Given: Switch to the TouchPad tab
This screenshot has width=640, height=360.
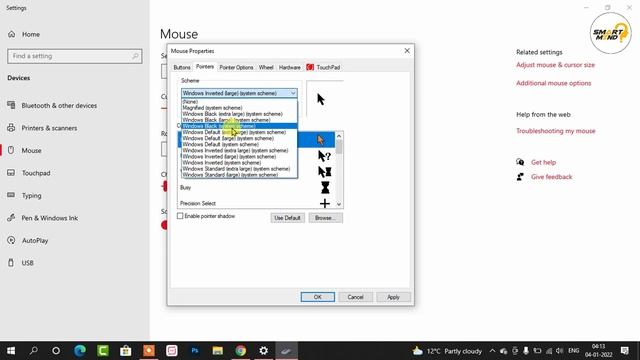Looking at the screenshot, I should tap(323, 67).
